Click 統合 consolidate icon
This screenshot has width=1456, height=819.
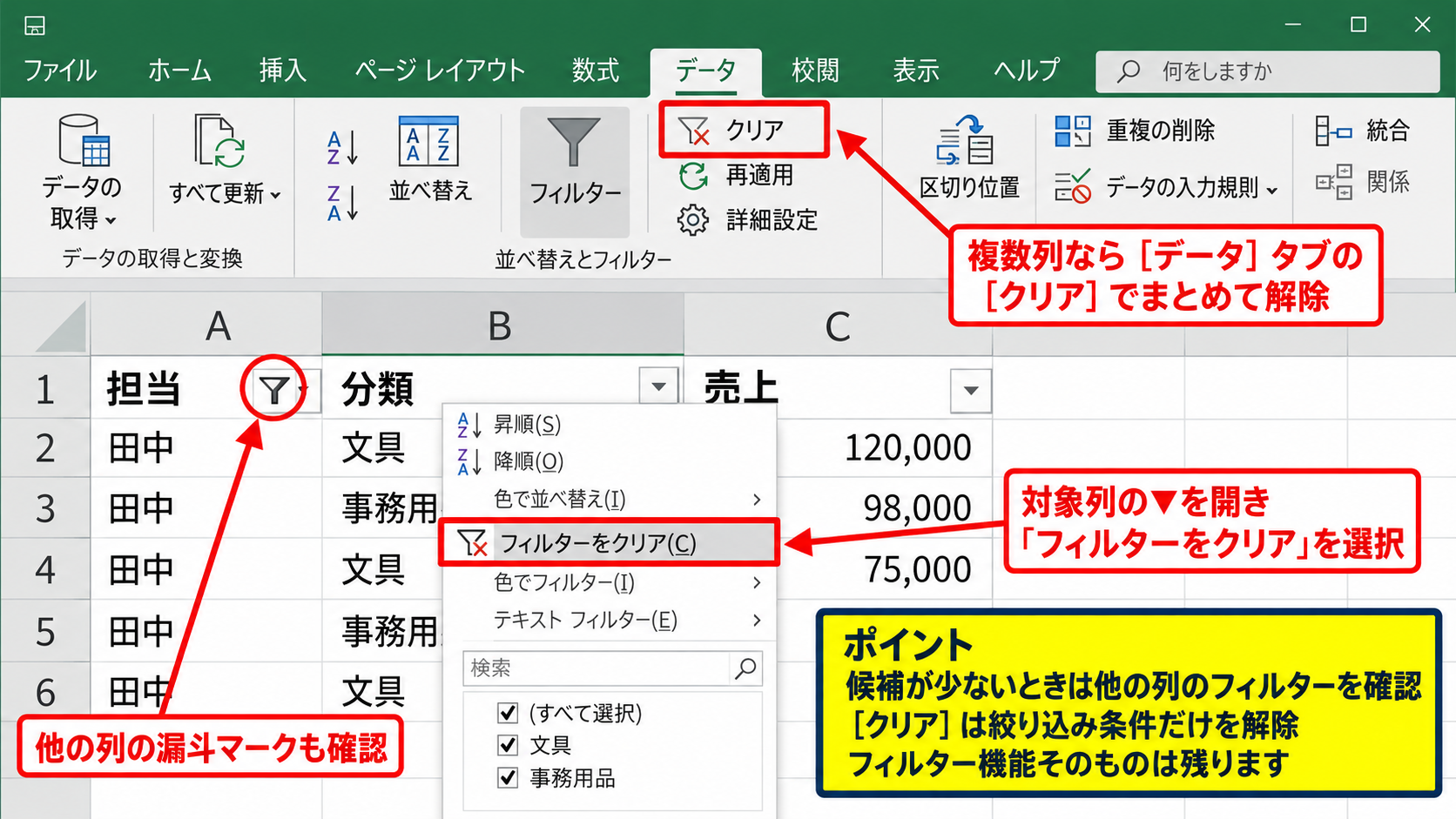tap(1333, 131)
